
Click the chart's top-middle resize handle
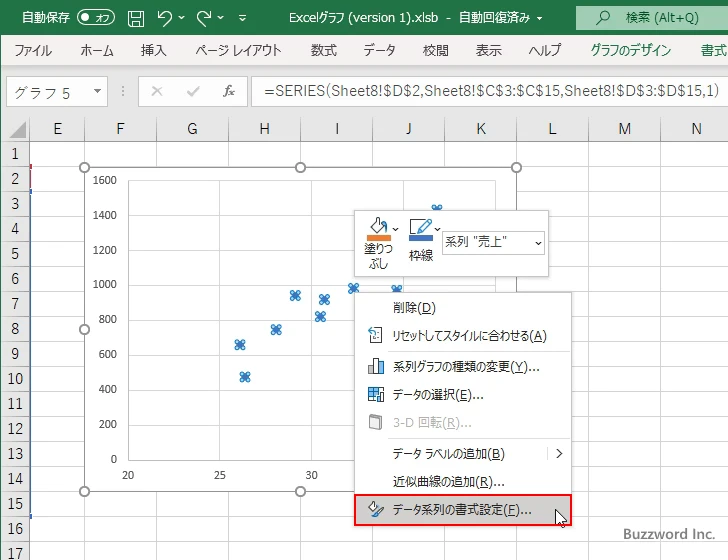tap(300, 168)
